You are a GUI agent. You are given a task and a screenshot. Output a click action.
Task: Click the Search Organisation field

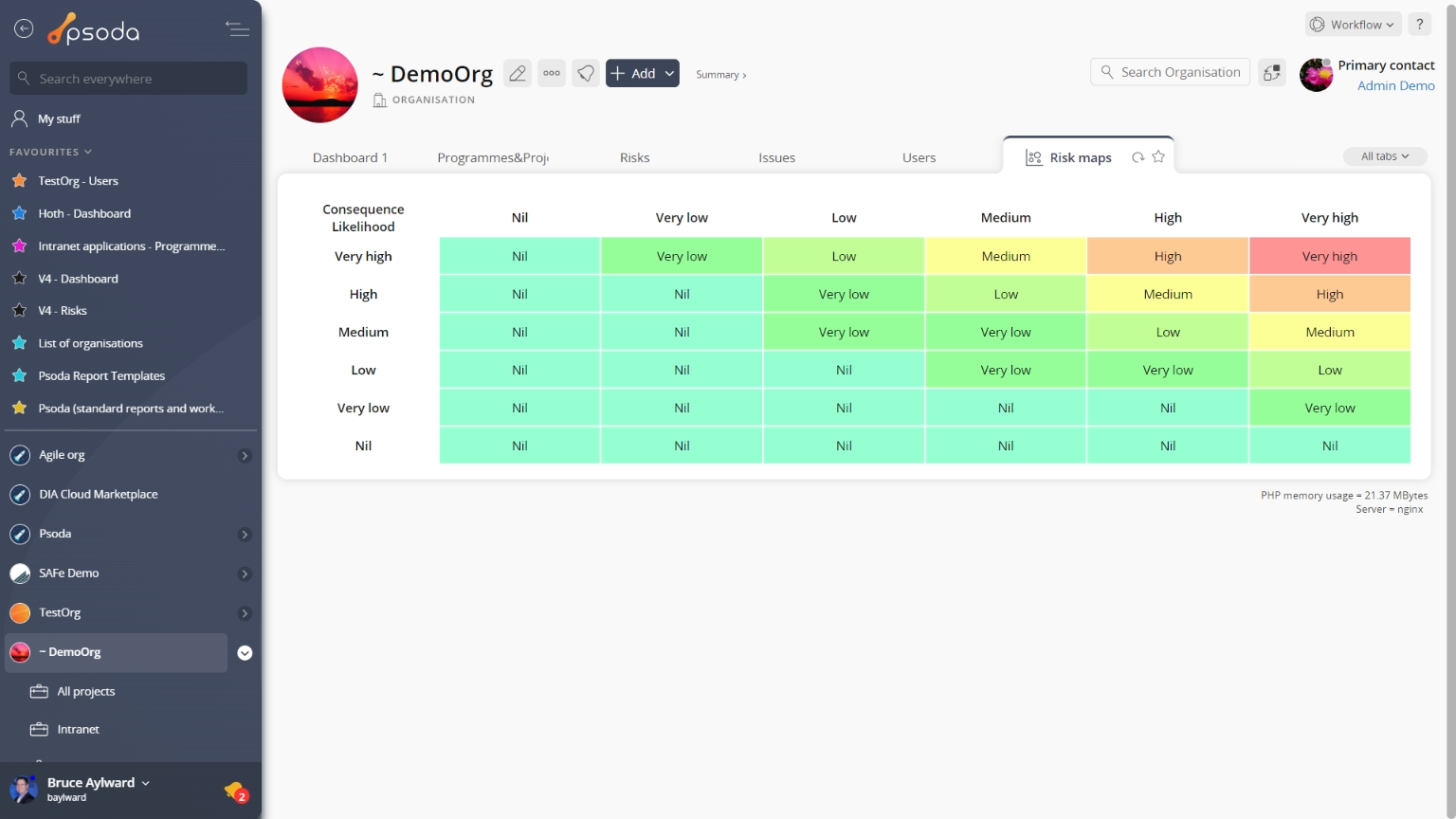tap(1171, 72)
